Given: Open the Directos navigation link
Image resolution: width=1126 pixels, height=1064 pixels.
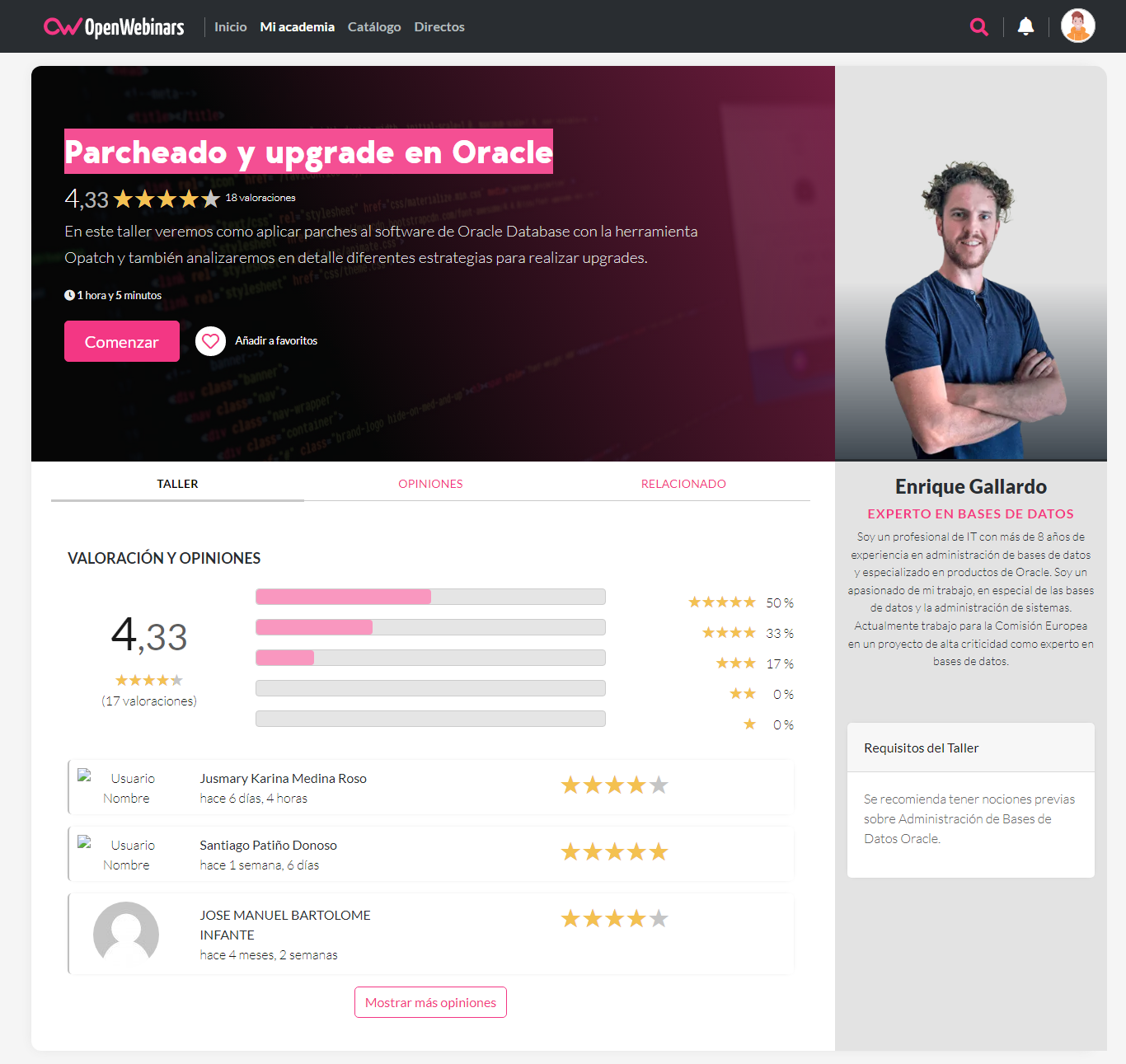Looking at the screenshot, I should pos(439,27).
